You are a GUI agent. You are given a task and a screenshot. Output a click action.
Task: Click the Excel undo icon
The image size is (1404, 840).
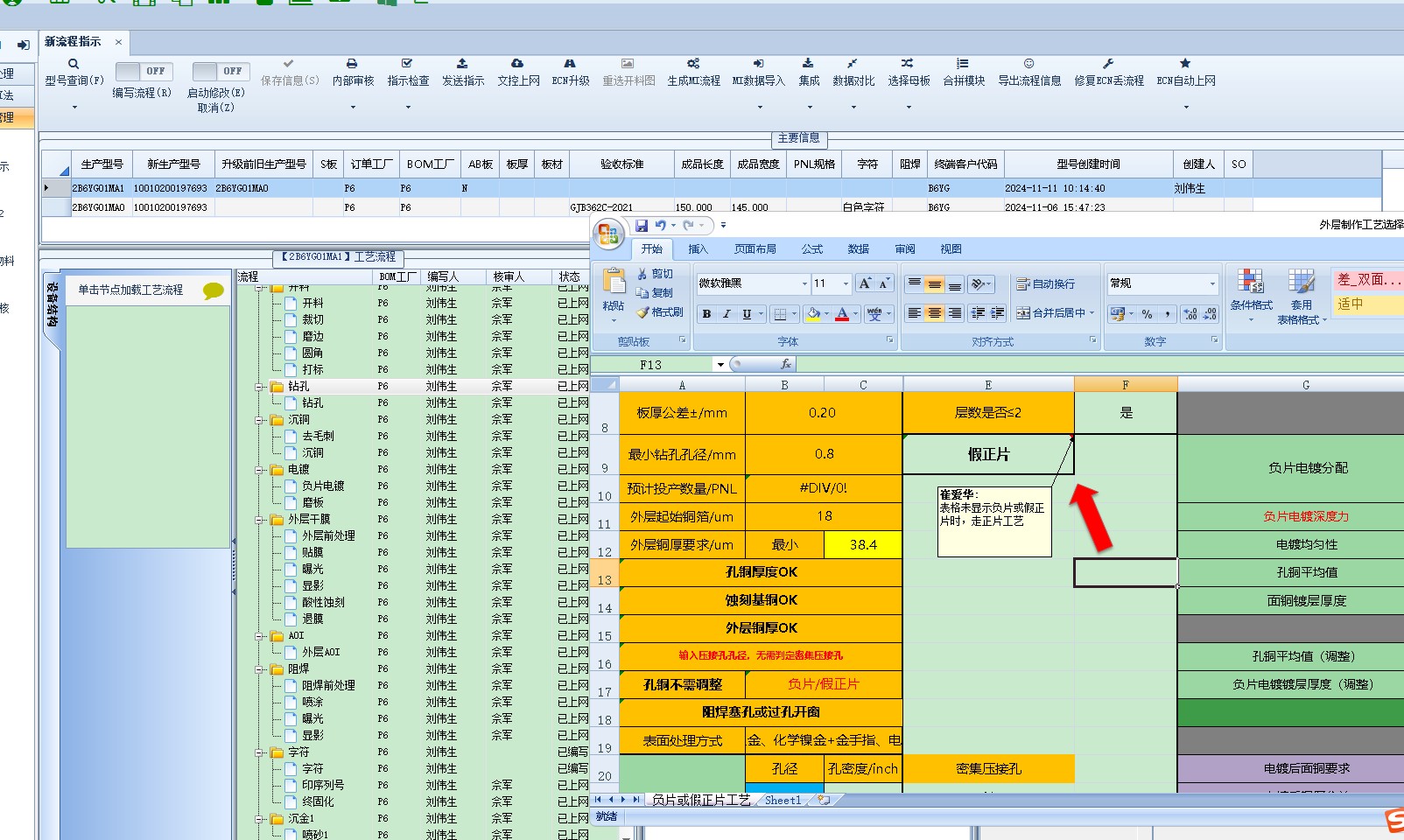(661, 226)
